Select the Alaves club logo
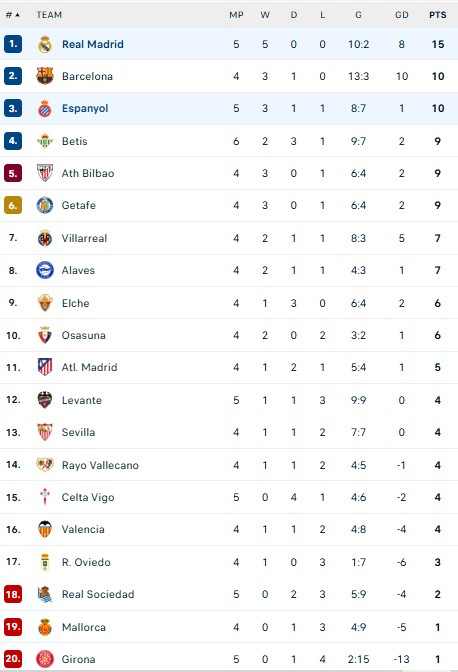Viewport: 458px width, 672px height. [45, 270]
